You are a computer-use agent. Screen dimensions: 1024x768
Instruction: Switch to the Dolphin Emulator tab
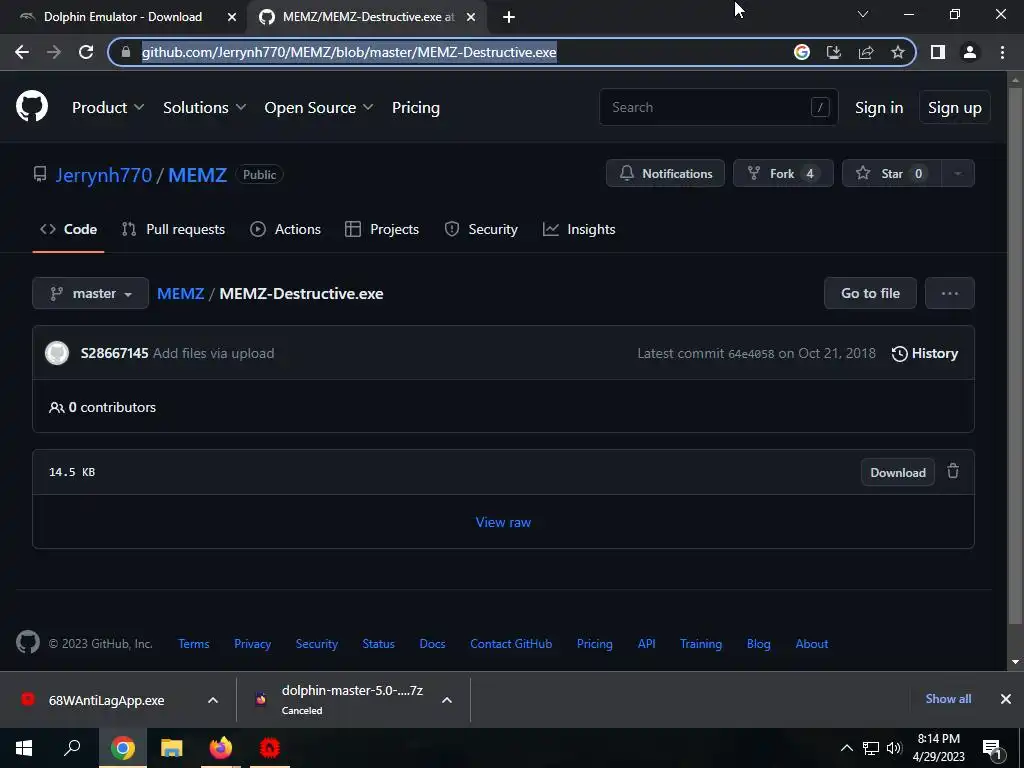(123, 17)
